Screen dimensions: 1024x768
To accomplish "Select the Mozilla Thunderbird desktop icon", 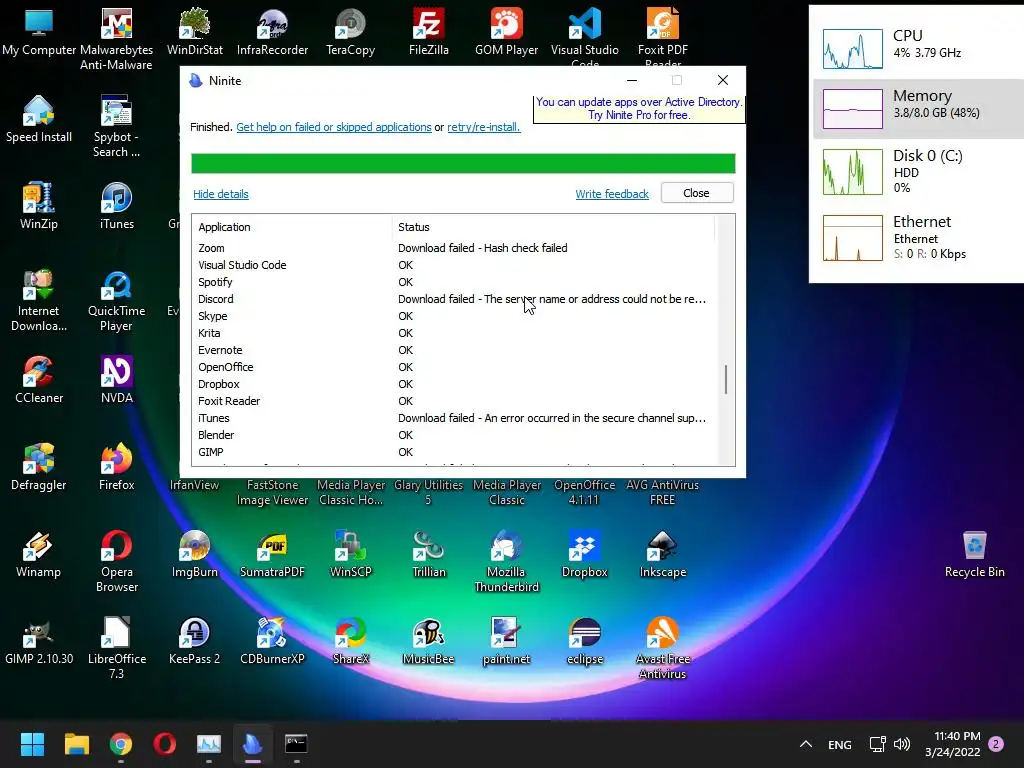I will point(507,560).
